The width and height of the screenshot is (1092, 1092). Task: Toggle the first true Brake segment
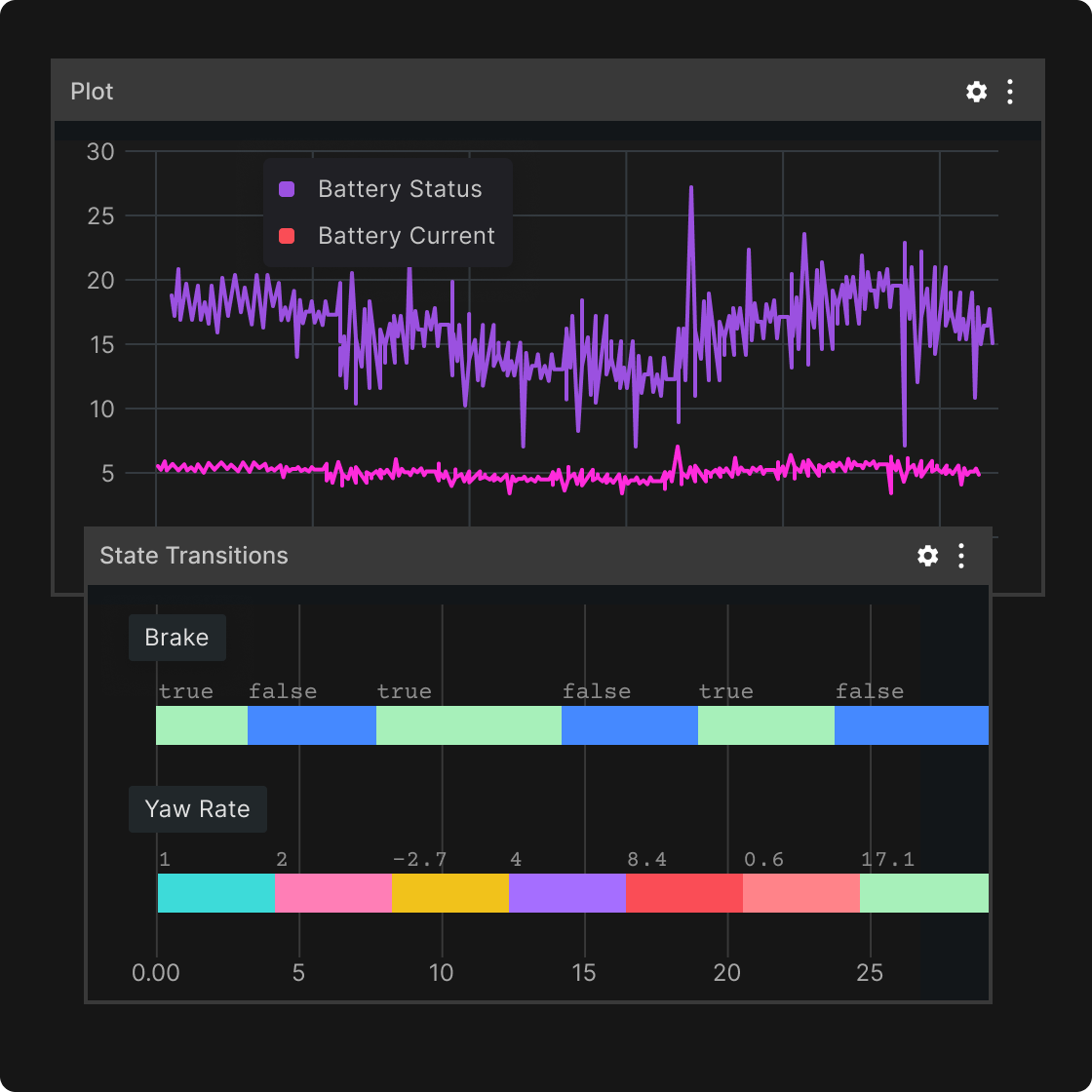[201, 725]
